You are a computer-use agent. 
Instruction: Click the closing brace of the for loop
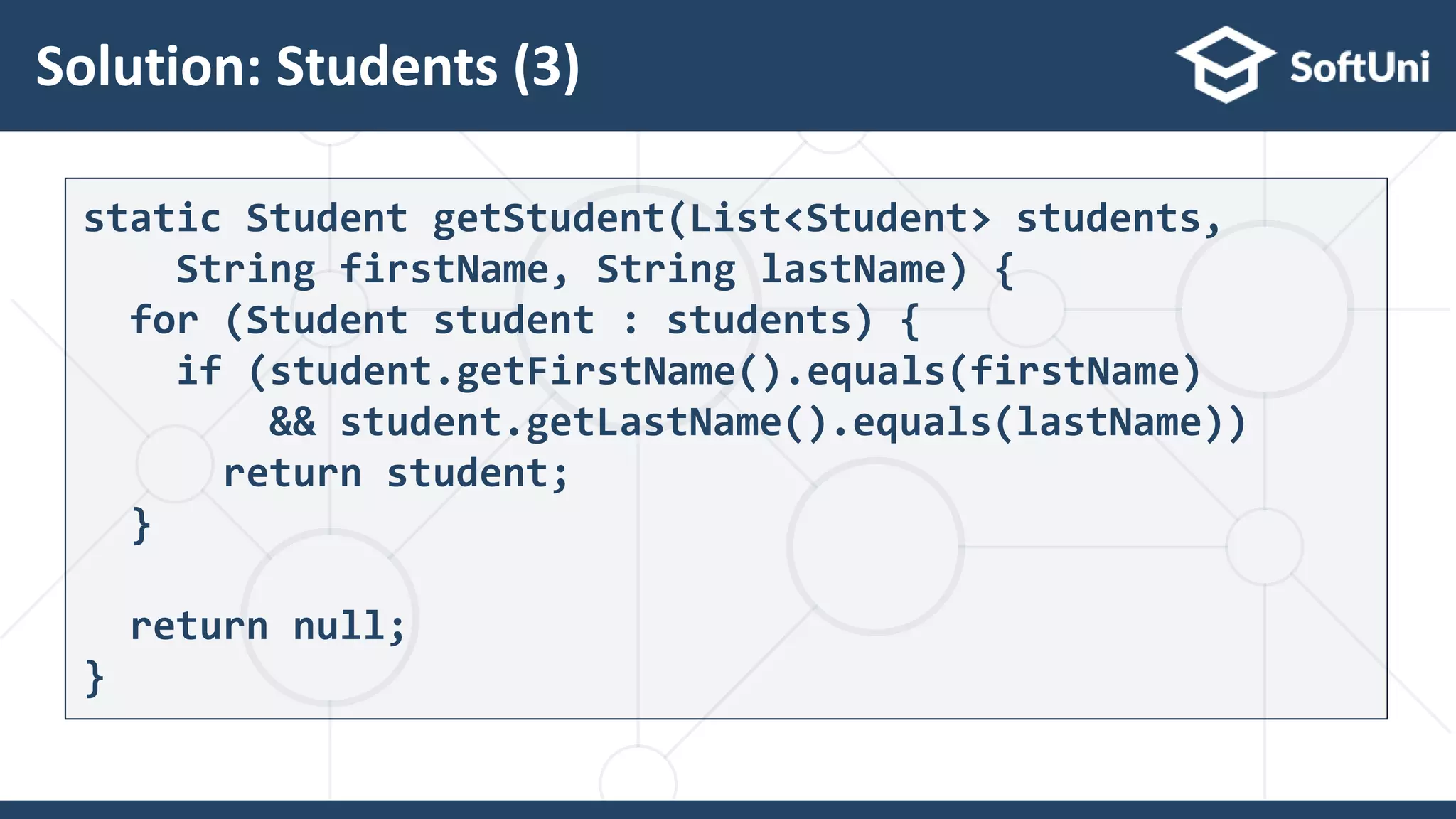[141, 525]
